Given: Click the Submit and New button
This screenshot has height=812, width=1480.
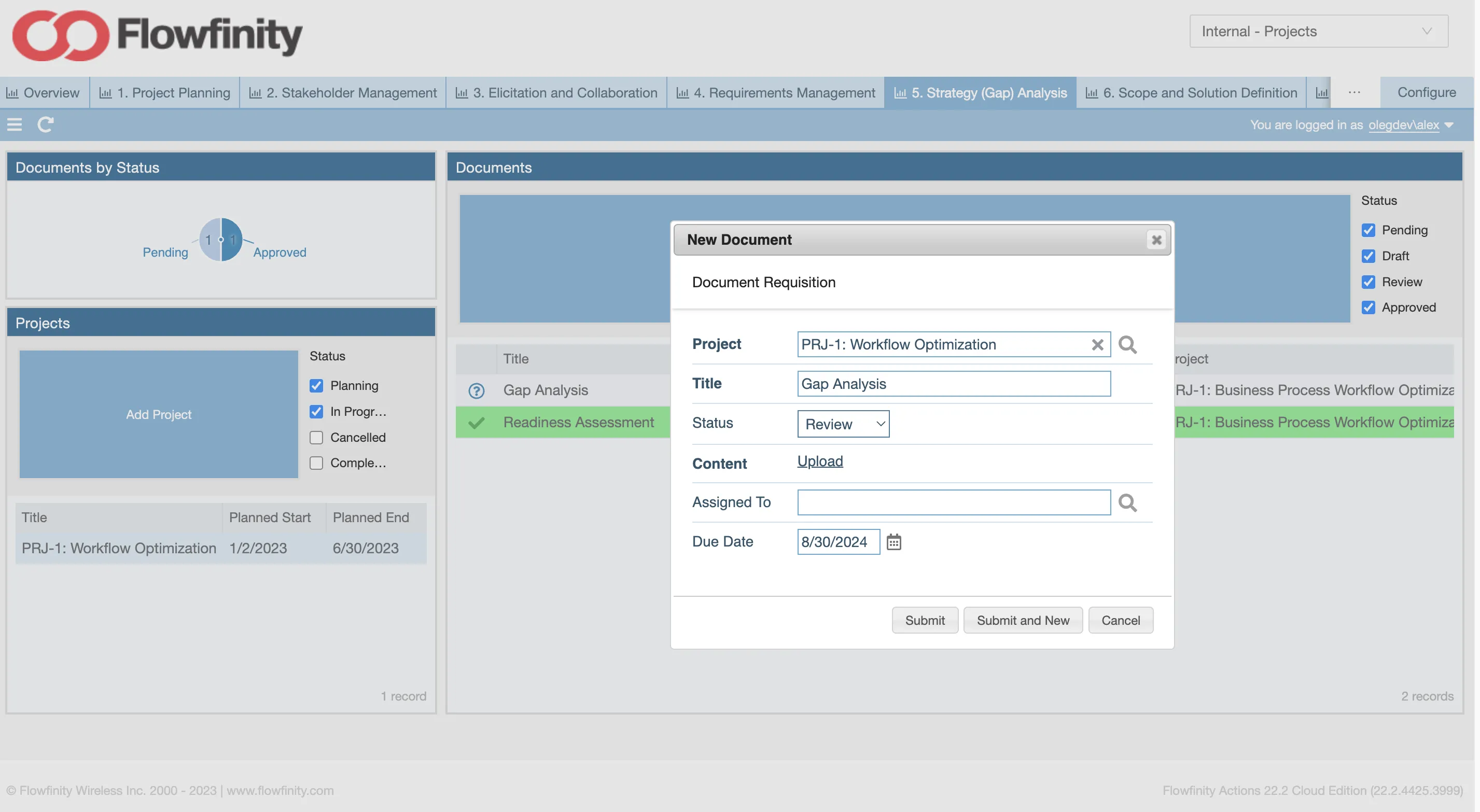Looking at the screenshot, I should click(1023, 620).
